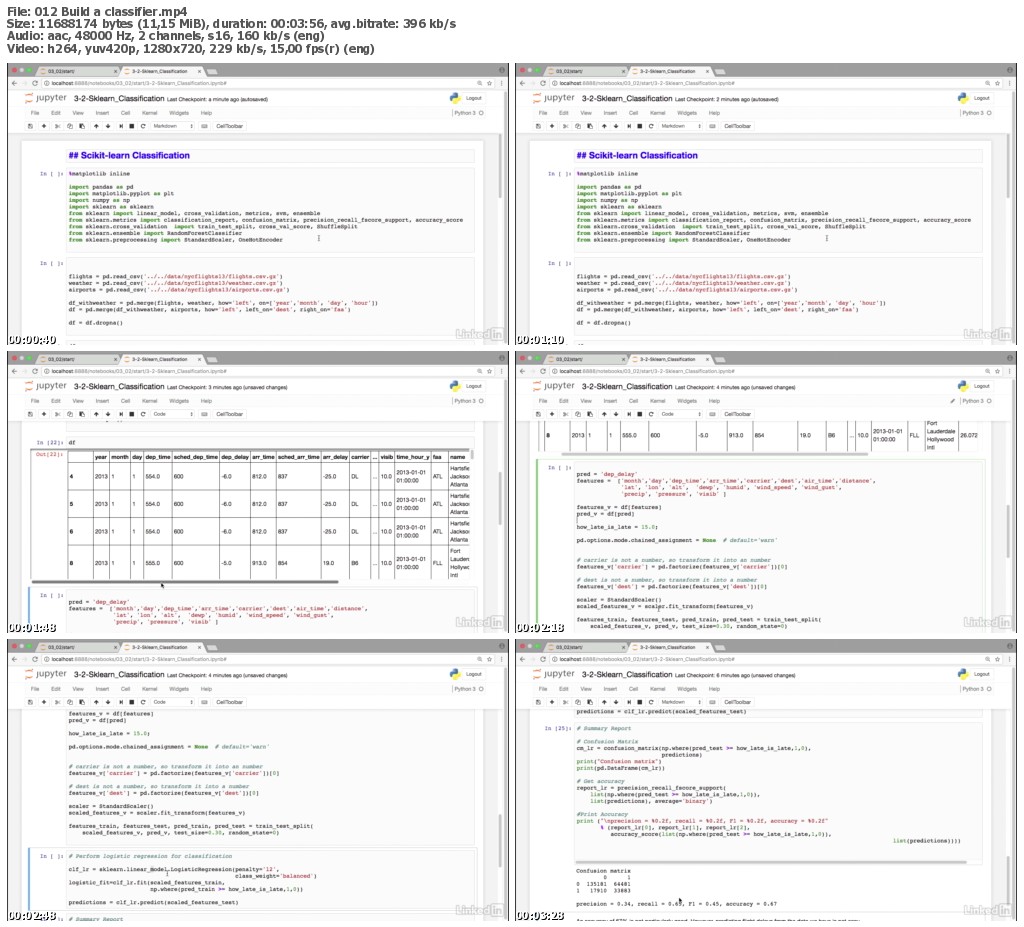The width and height of the screenshot is (1024, 927).
Task: Click the paste cell icon in 00:00:40 frame
Action: [x=82, y=126]
